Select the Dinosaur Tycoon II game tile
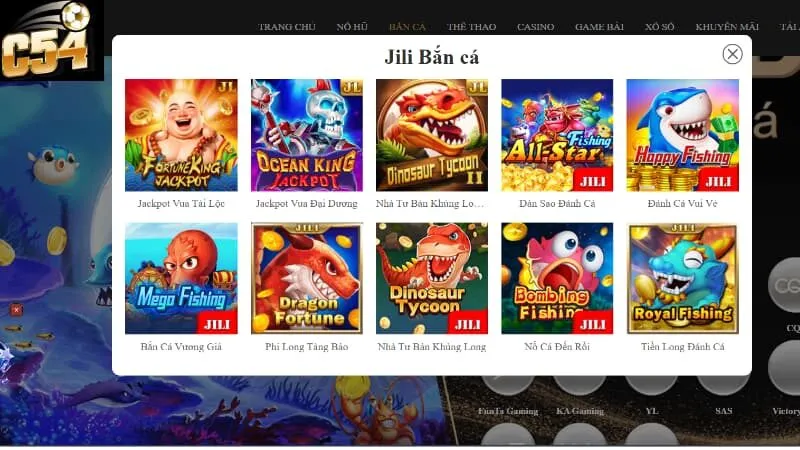Screen dimensions: 800x450 point(432,135)
